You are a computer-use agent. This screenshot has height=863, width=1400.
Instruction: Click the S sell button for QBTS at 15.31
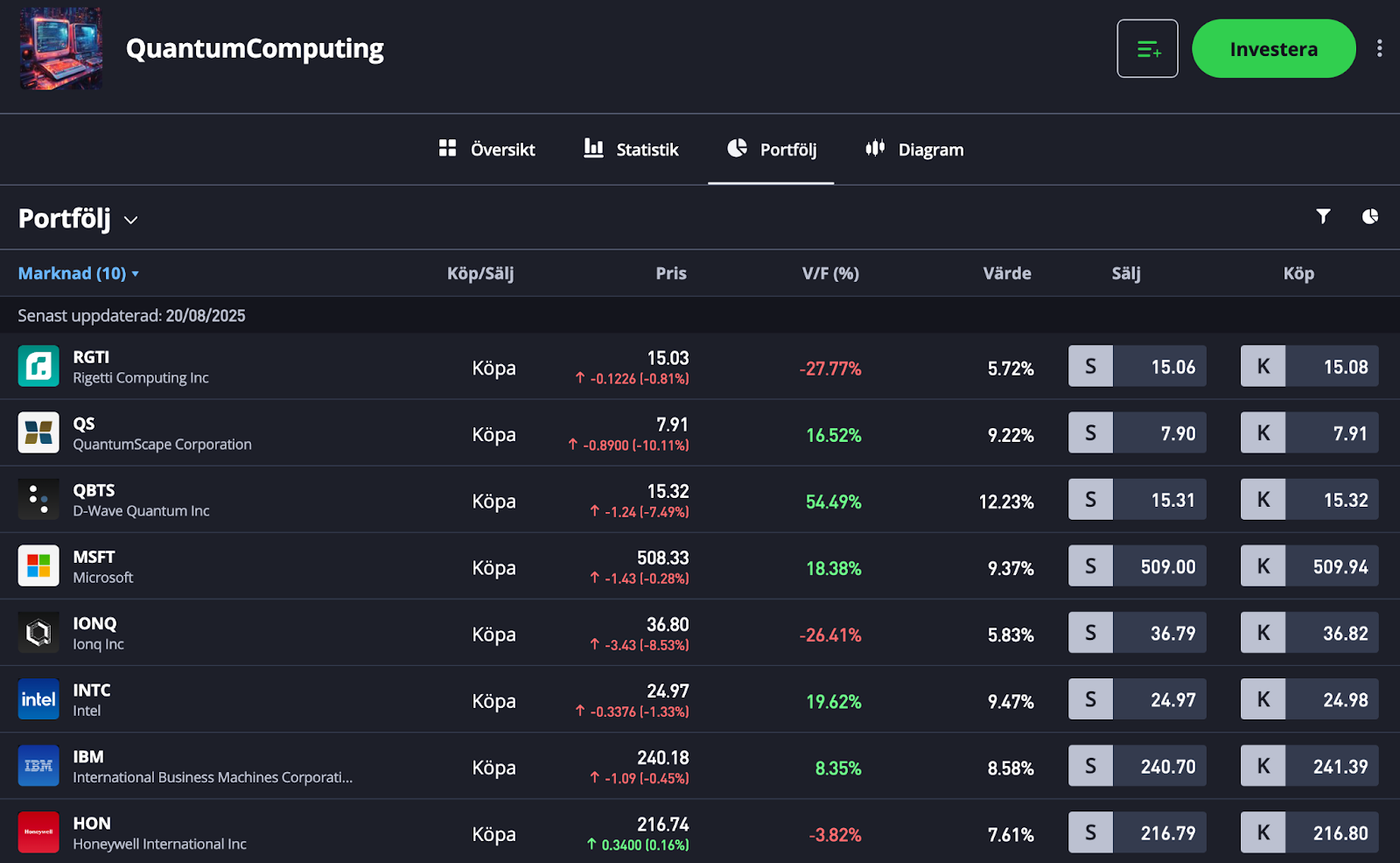pos(1137,500)
